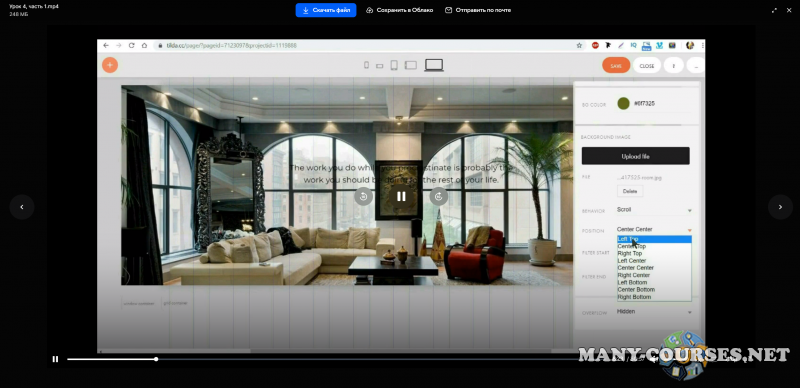
Task: Rewind video using the back-skip circle icon
Action: pyautogui.click(x=363, y=196)
